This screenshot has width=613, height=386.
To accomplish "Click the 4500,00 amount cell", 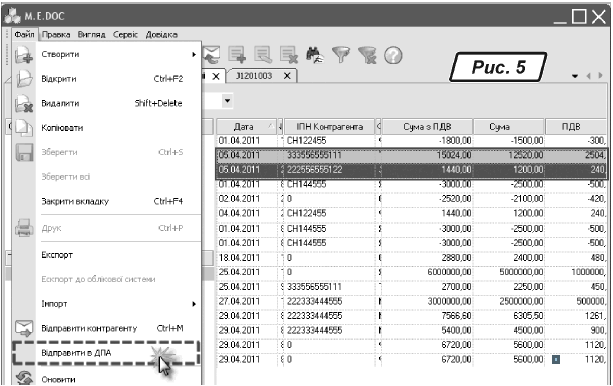I will point(509,330).
